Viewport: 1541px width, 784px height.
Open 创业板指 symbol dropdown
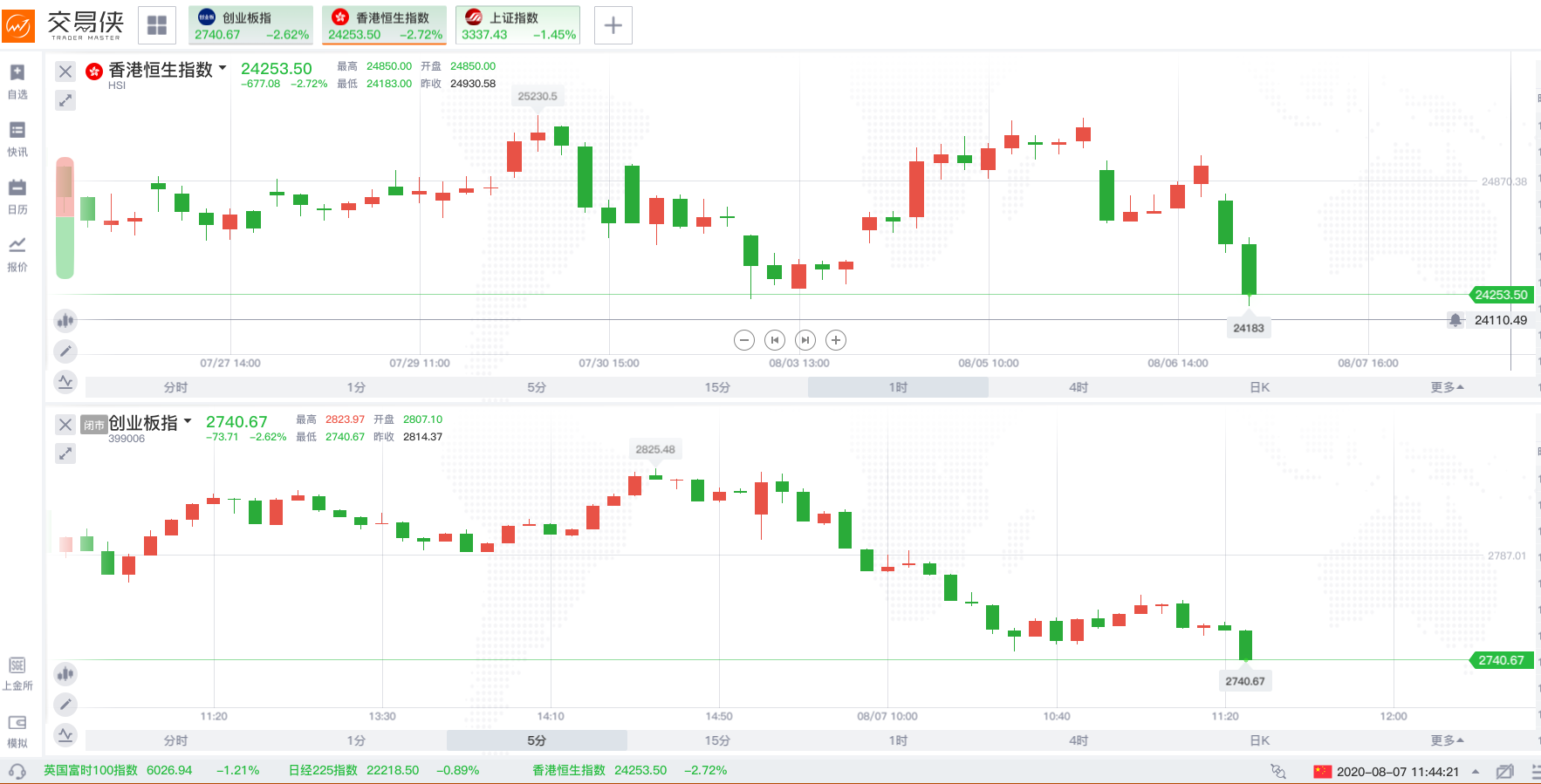point(188,421)
